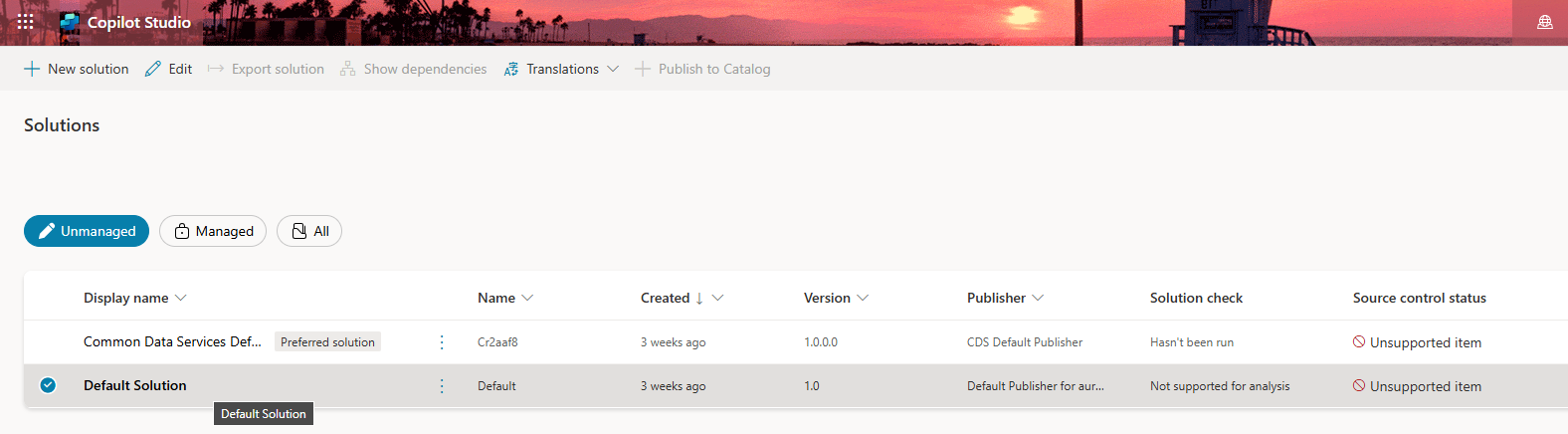The height and width of the screenshot is (434, 1568).
Task: Open the app launcher waffle icon
Action: (x=26, y=22)
